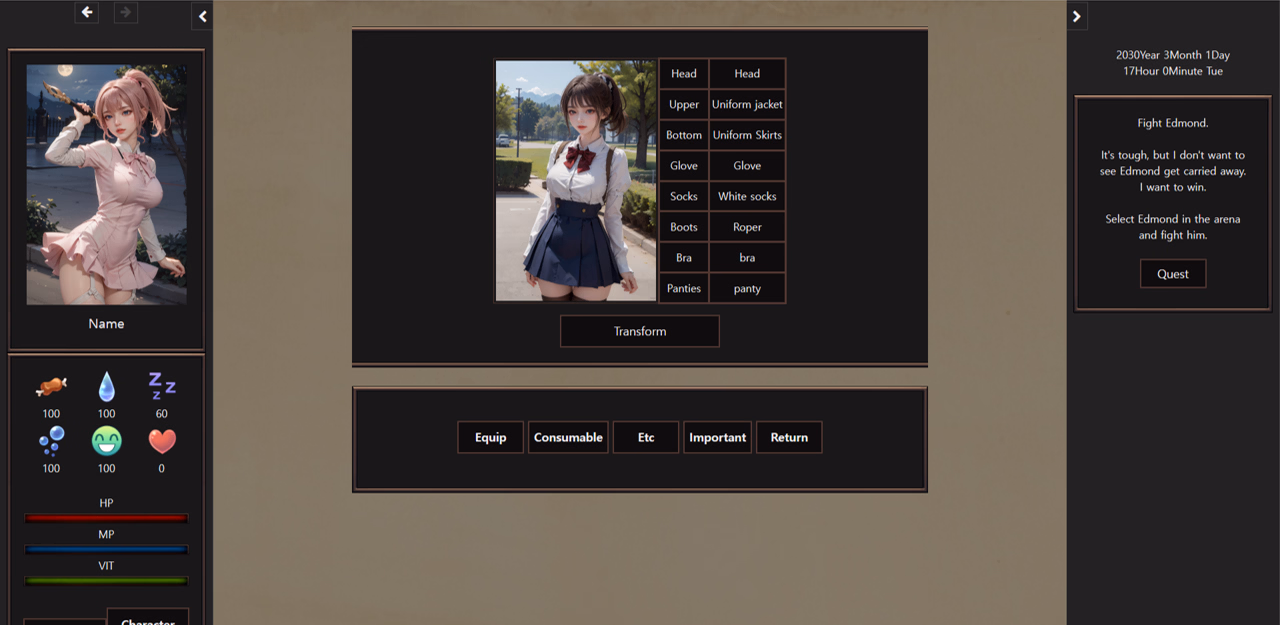Click the schoolgirl outfit preview image
1280x625 pixels.
[576, 181]
